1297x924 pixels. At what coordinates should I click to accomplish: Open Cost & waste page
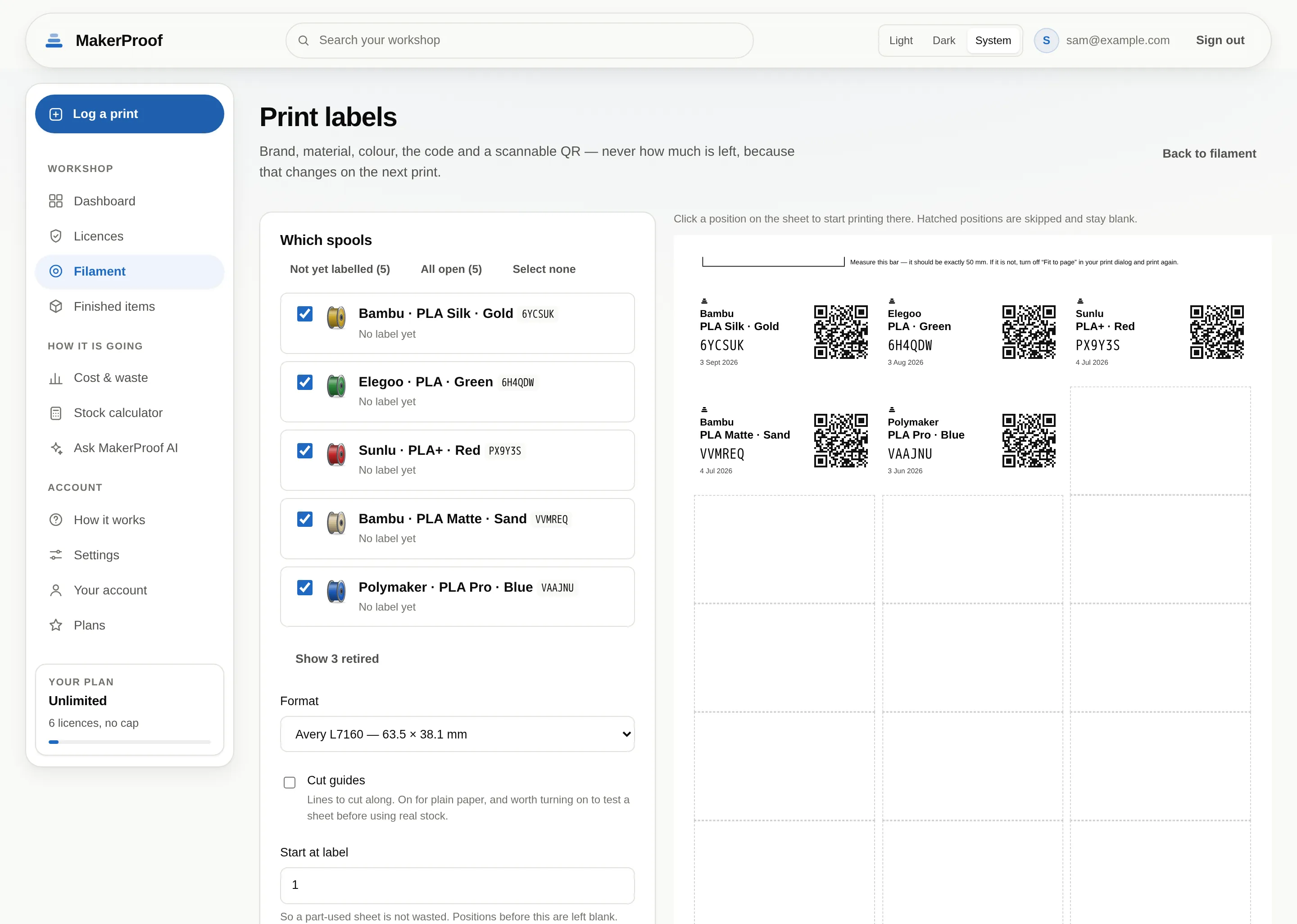[x=129, y=378]
